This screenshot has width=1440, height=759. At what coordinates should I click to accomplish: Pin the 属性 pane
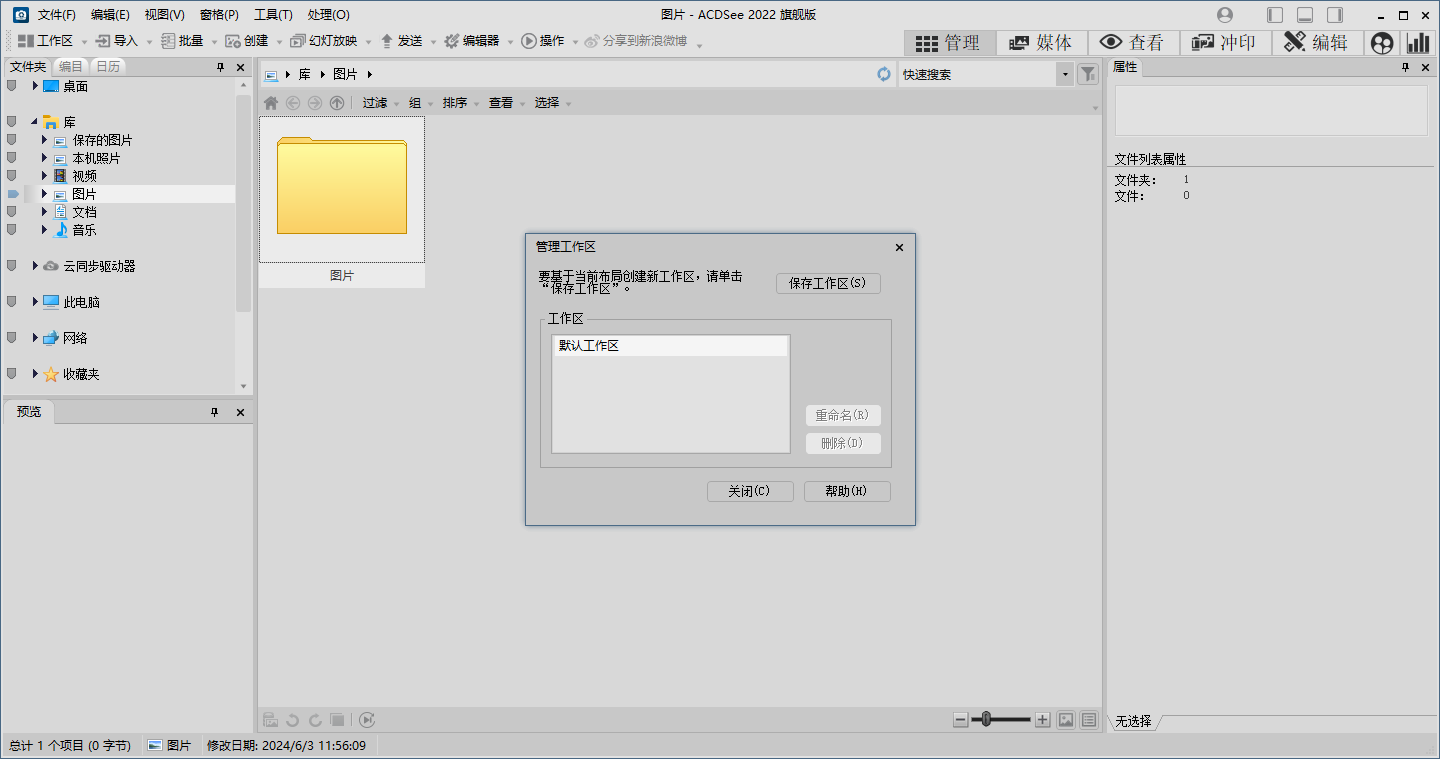1404,67
